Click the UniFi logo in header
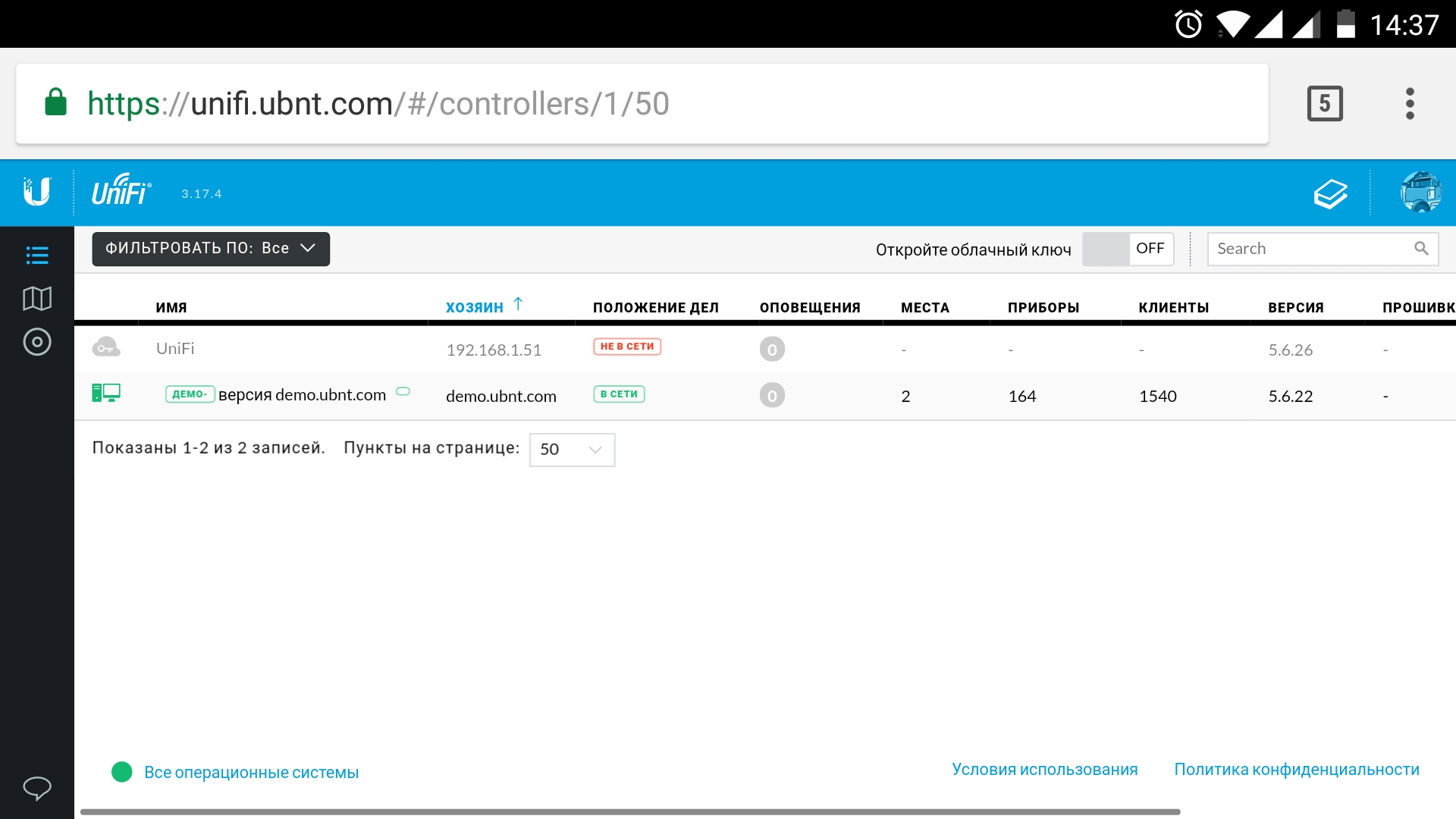 [x=121, y=190]
